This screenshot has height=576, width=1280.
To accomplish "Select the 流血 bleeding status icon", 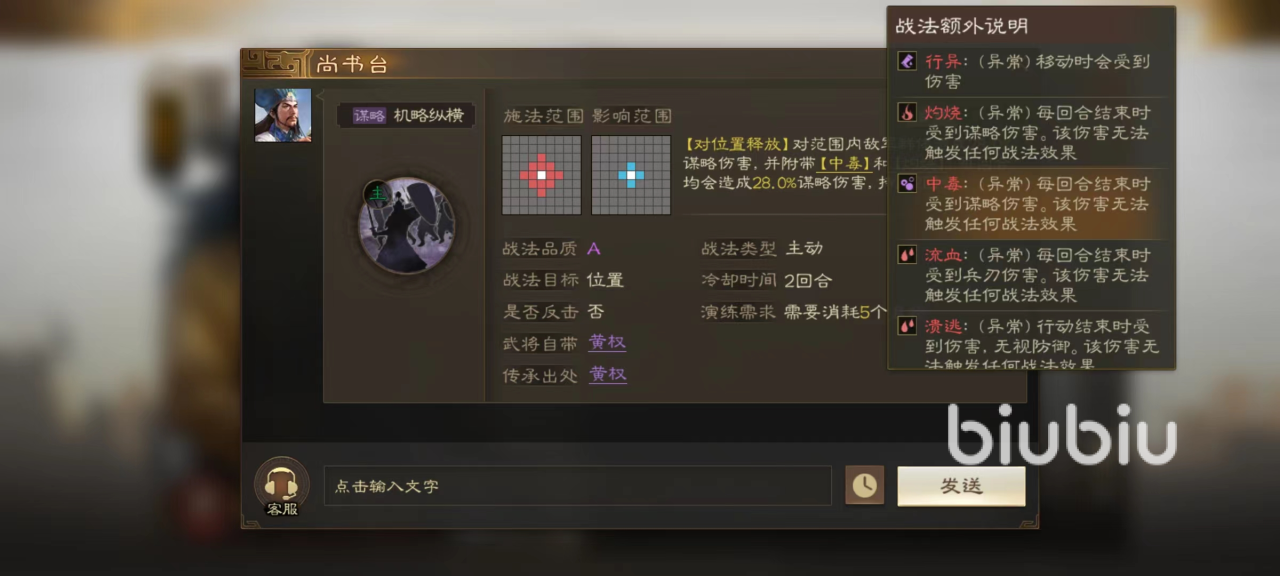I will [907, 255].
